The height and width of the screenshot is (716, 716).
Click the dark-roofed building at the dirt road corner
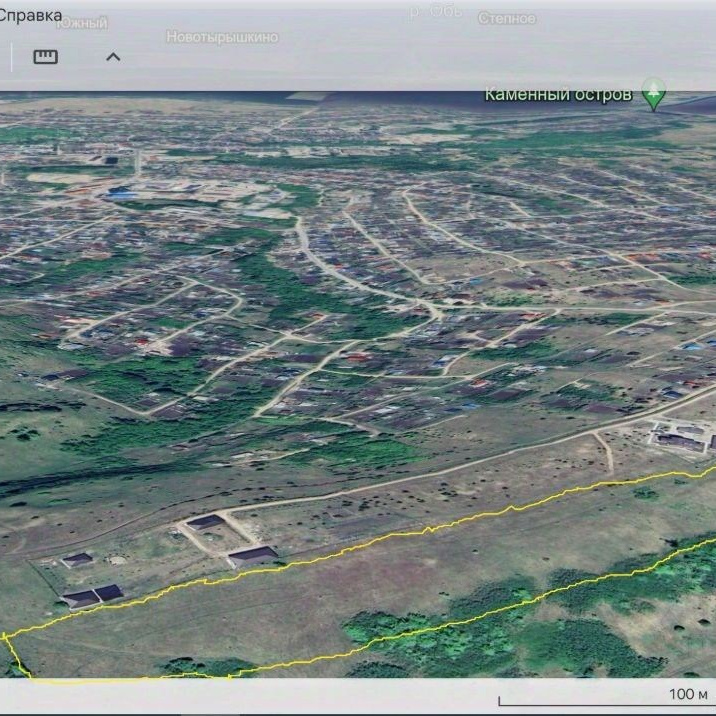(205, 522)
